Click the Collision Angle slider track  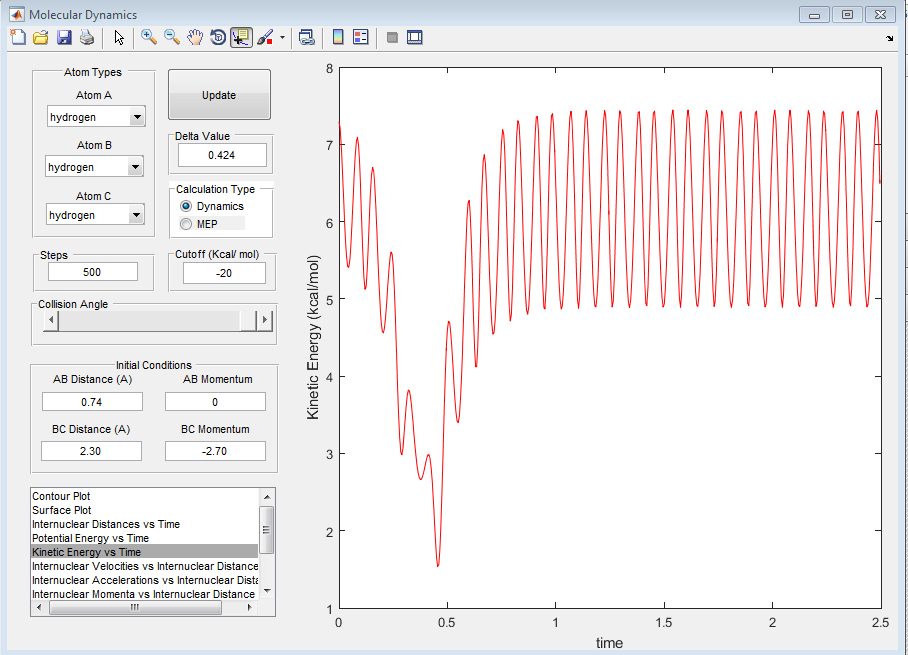coord(150,320)
